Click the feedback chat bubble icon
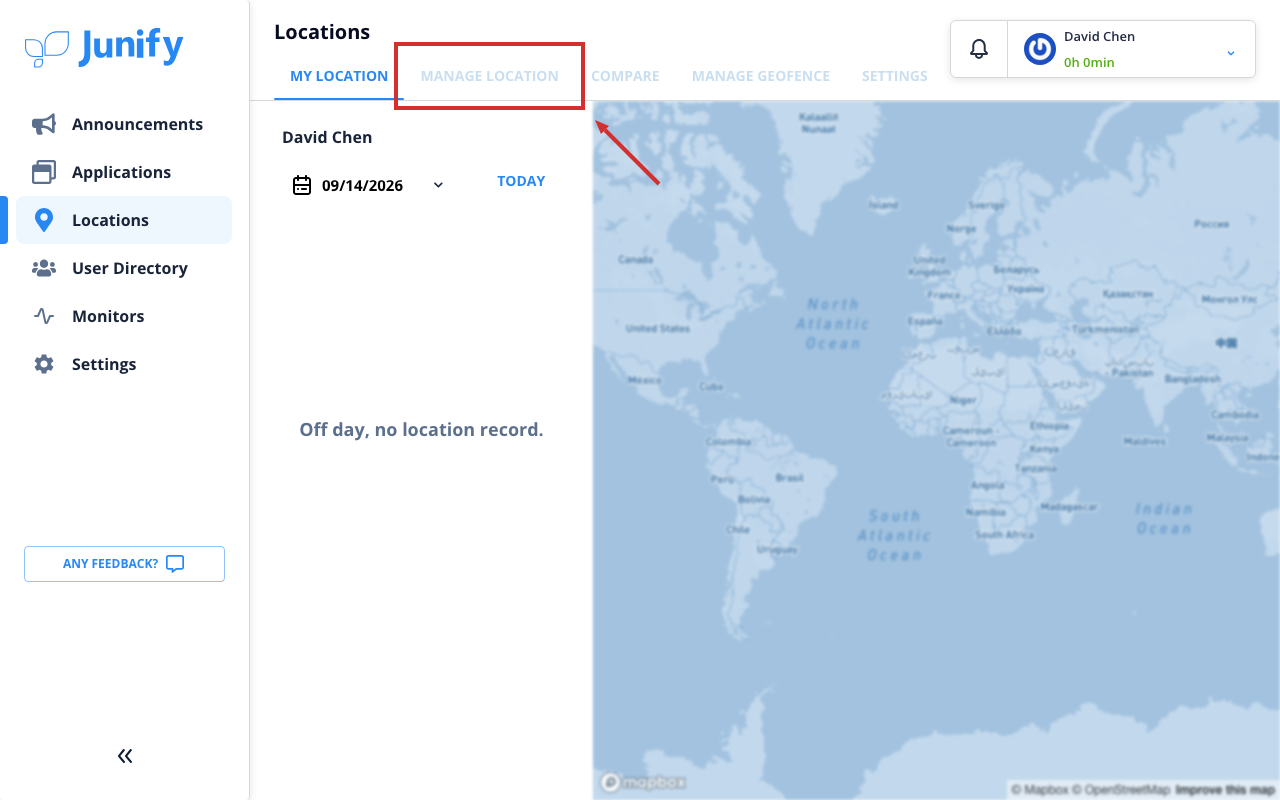 (175, 564)
